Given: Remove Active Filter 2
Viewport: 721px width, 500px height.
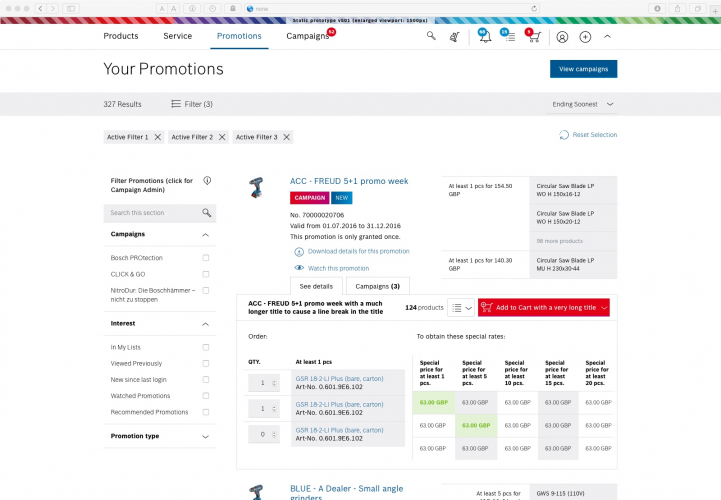Looking at the screenshot, I should (x=222, y=137).
